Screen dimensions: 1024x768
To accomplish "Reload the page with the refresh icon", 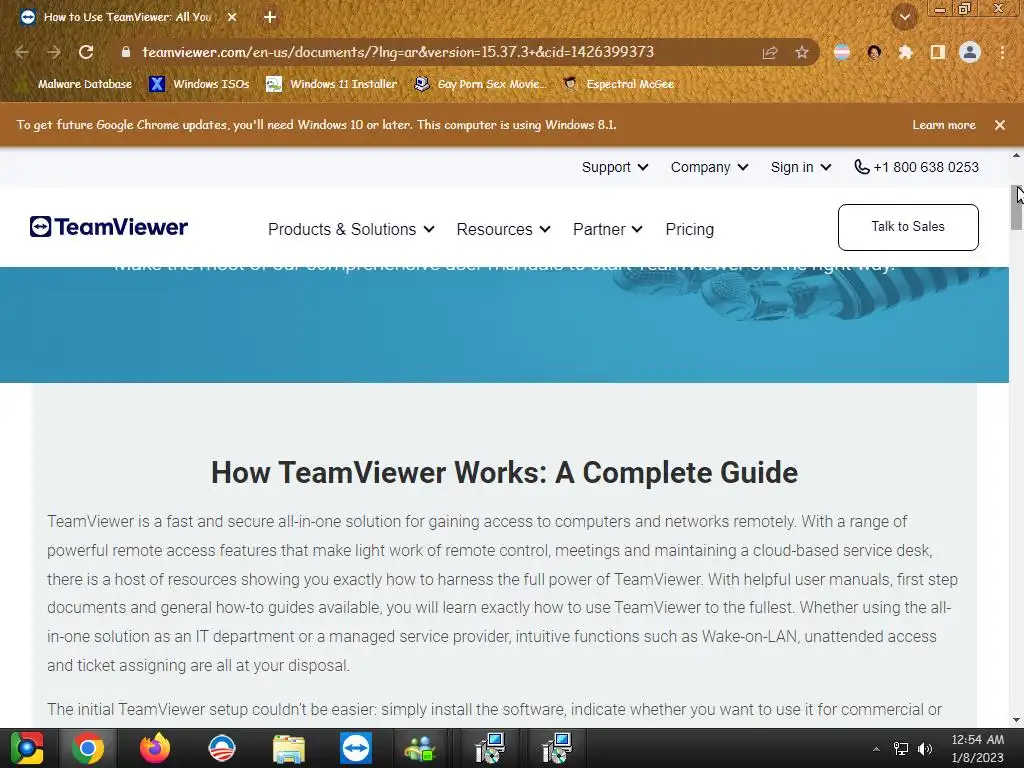I will [86, 52].
